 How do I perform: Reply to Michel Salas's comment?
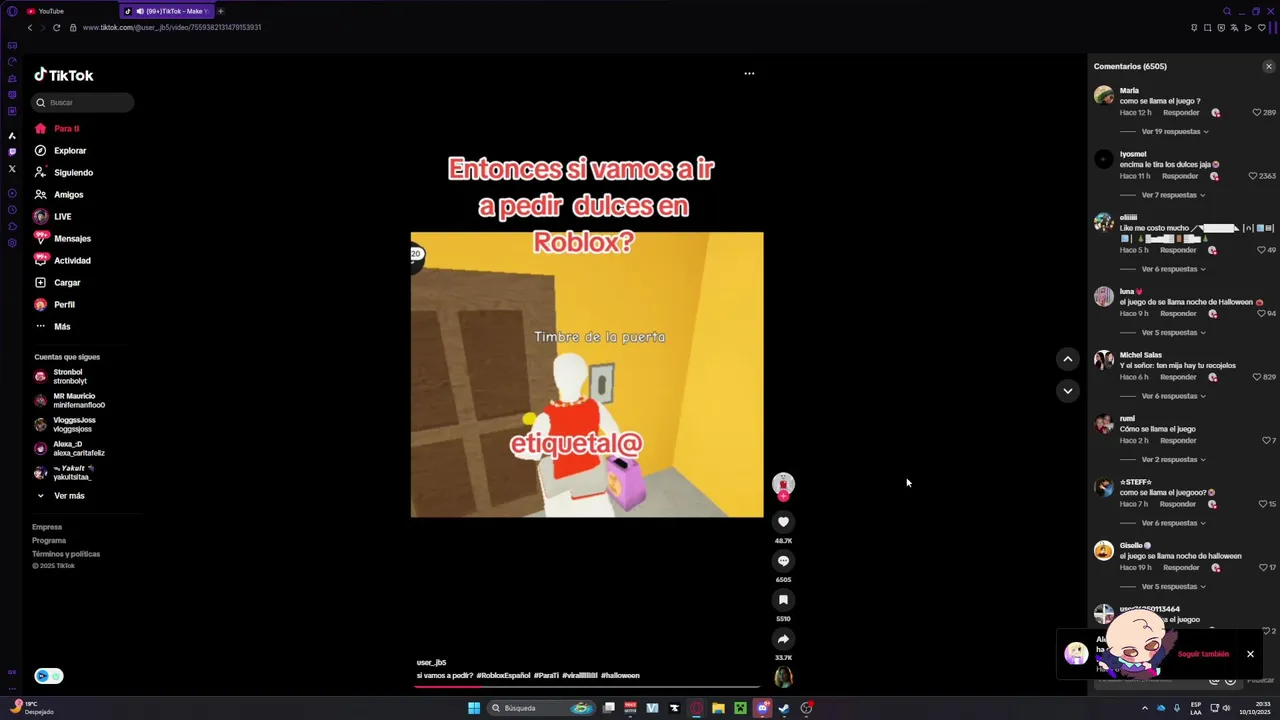[1178, 377]
